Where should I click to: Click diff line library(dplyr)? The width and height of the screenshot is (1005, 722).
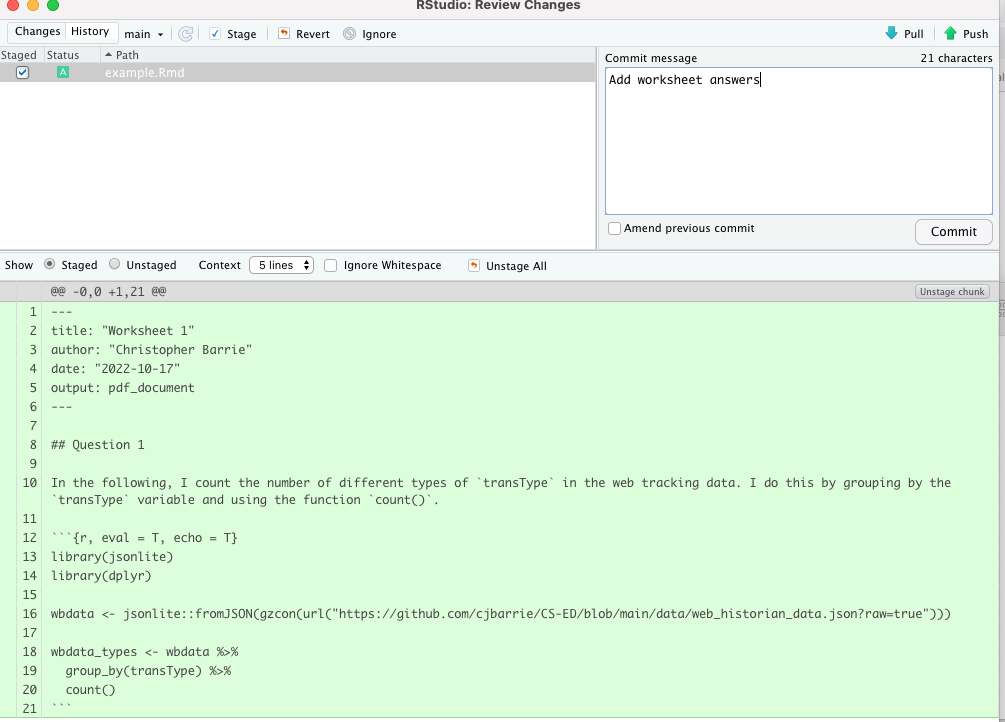click(101, 576)
